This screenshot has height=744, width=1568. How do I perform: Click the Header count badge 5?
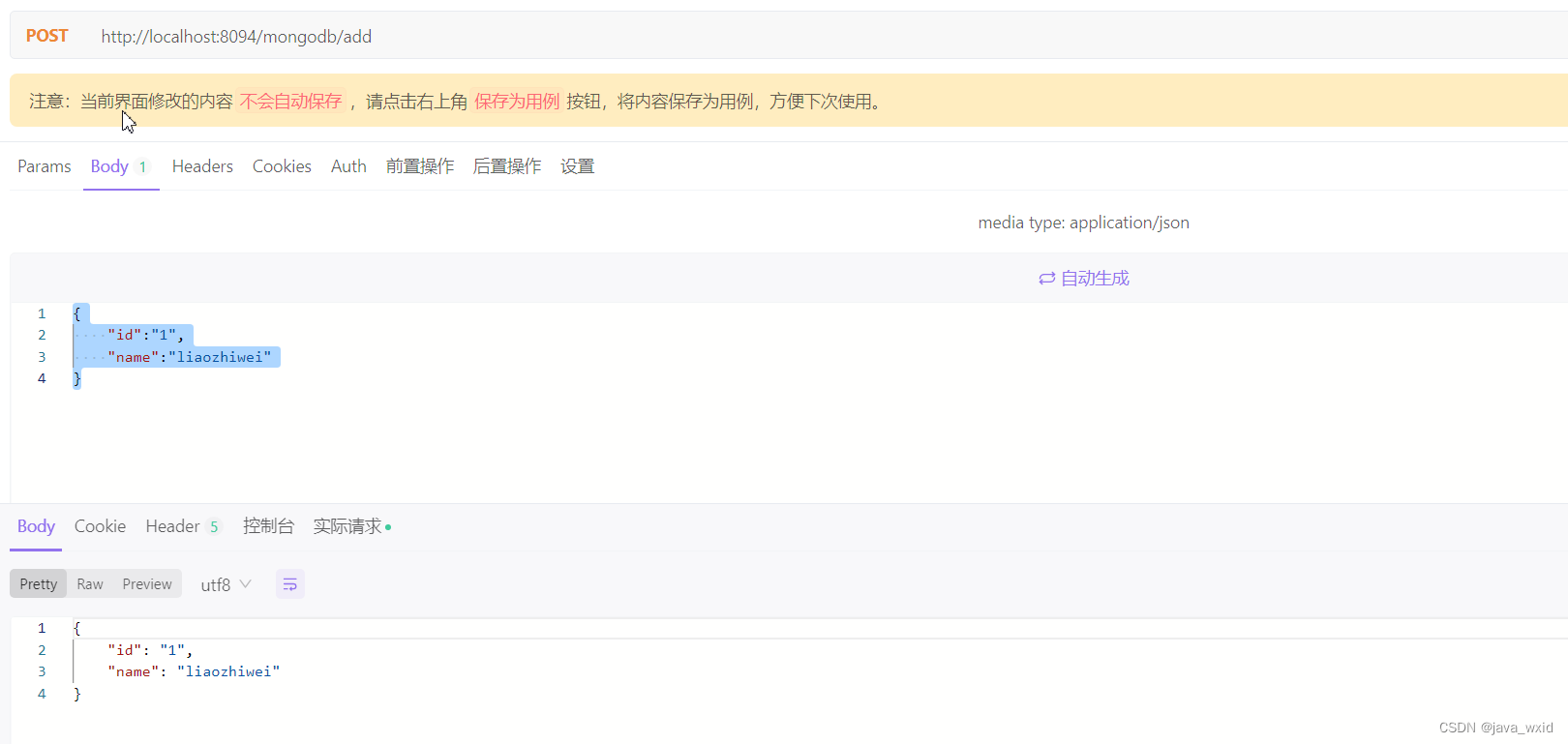(x=214, y=527)
